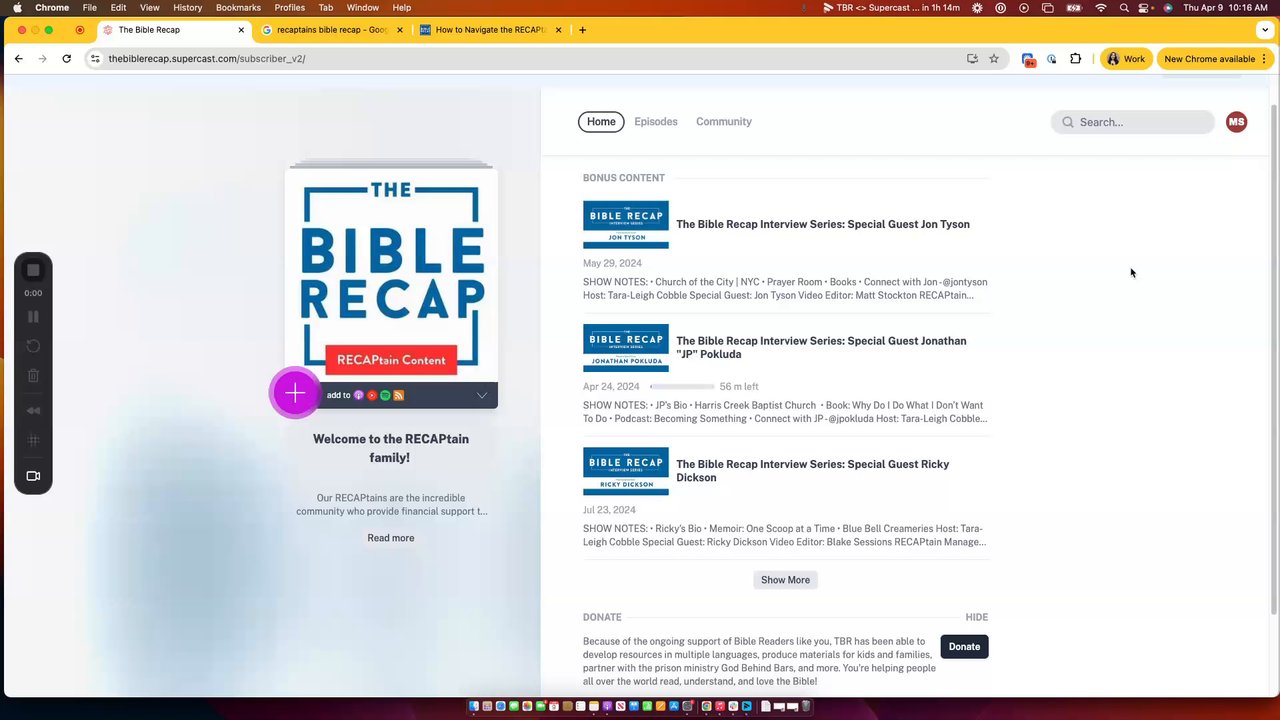This screenshot has height=720, width=1280.
Task: Click the Show More button
Action: (785, 580)
